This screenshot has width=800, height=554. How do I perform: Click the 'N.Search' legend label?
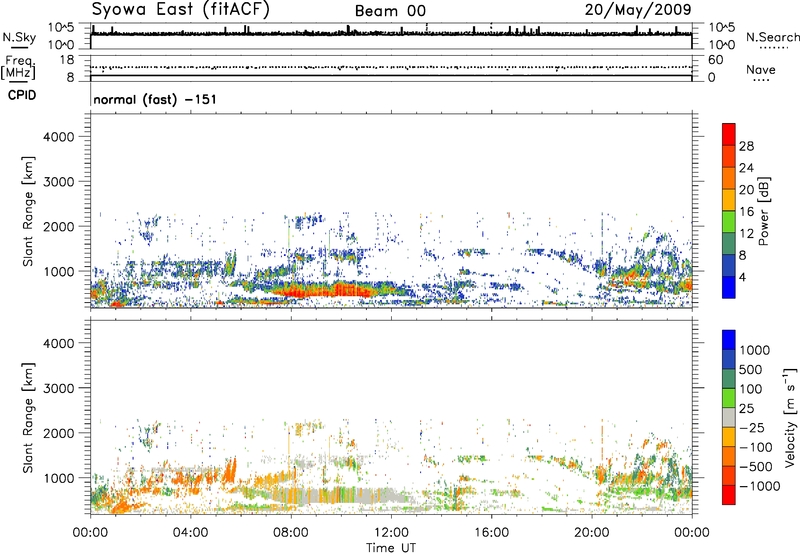tap(772, 37)
